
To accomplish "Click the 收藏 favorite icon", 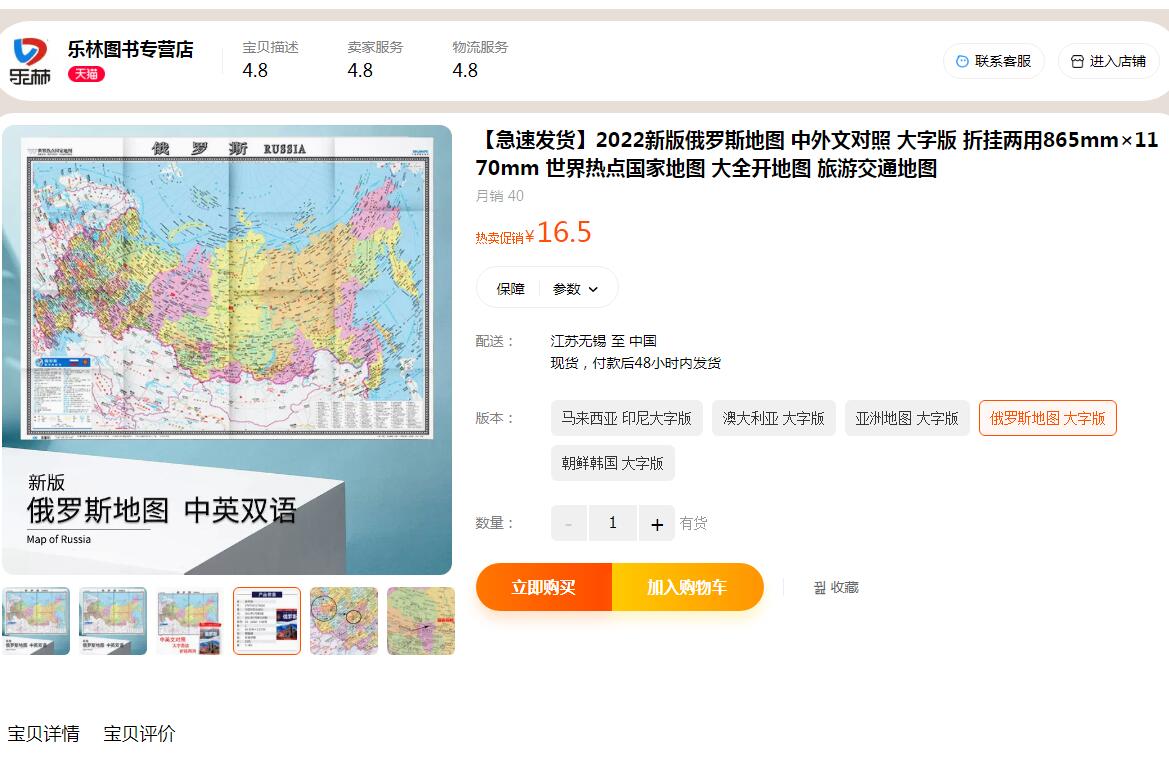I will [819, 588].
